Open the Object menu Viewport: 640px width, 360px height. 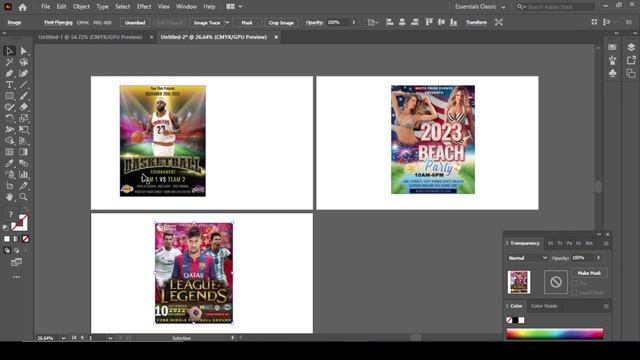pyautogui.click(x=81, y=7)
